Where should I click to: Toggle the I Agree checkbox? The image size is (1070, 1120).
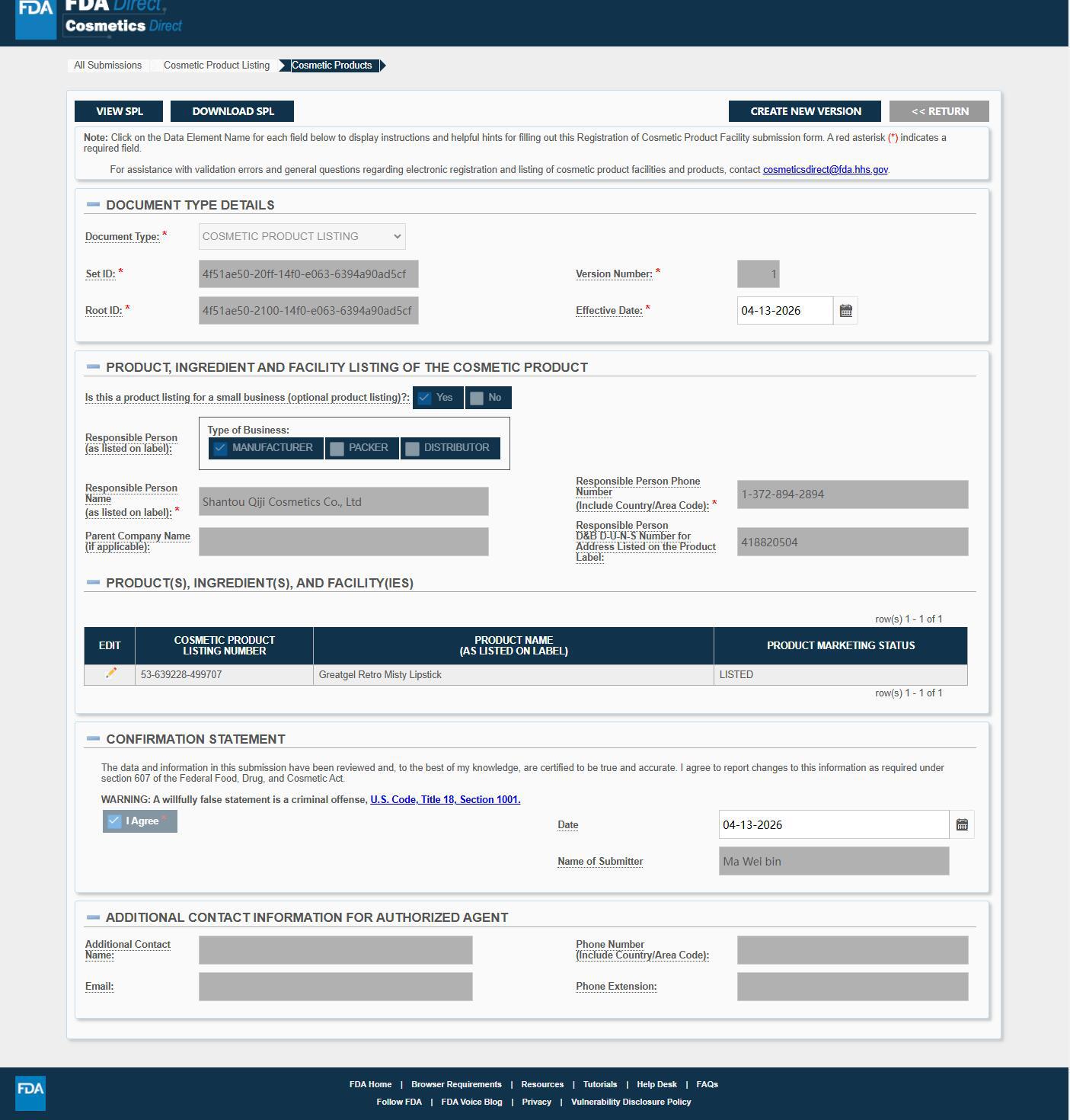pyautogui.click(x=114, y=821)
